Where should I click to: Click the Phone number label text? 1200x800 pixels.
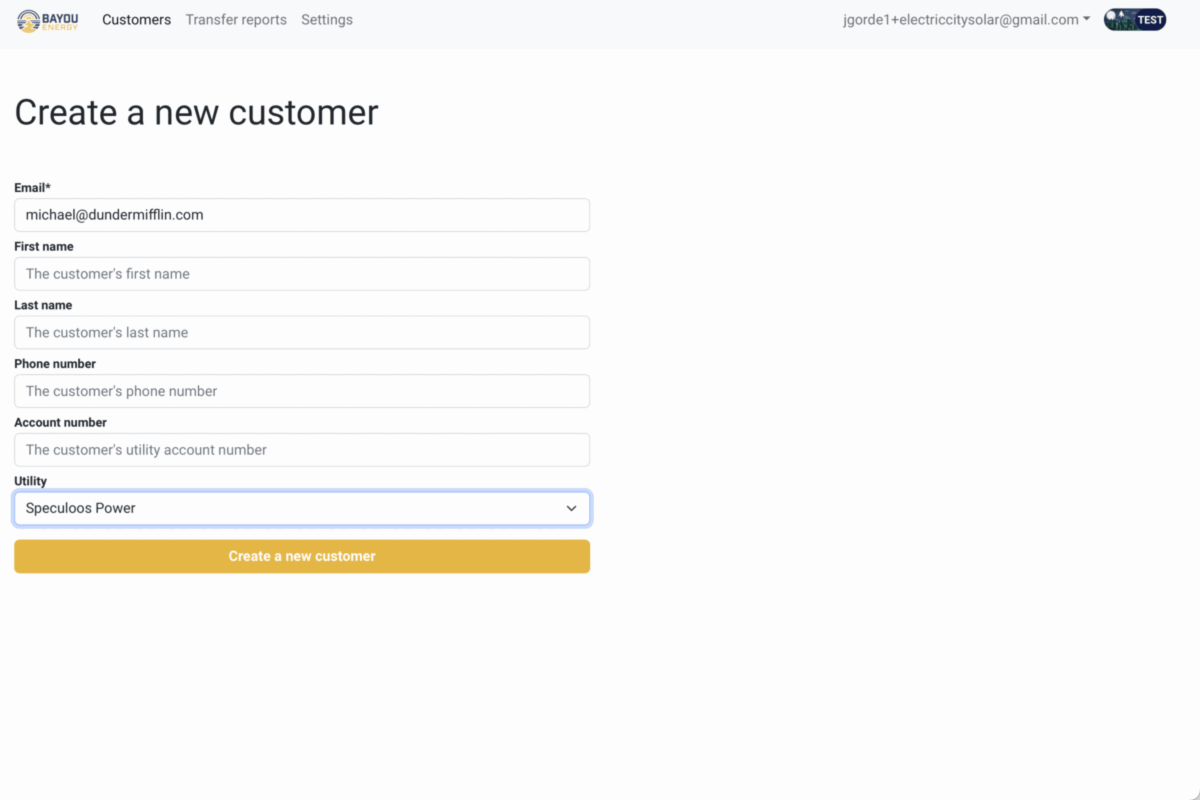(x=55, y=364)
